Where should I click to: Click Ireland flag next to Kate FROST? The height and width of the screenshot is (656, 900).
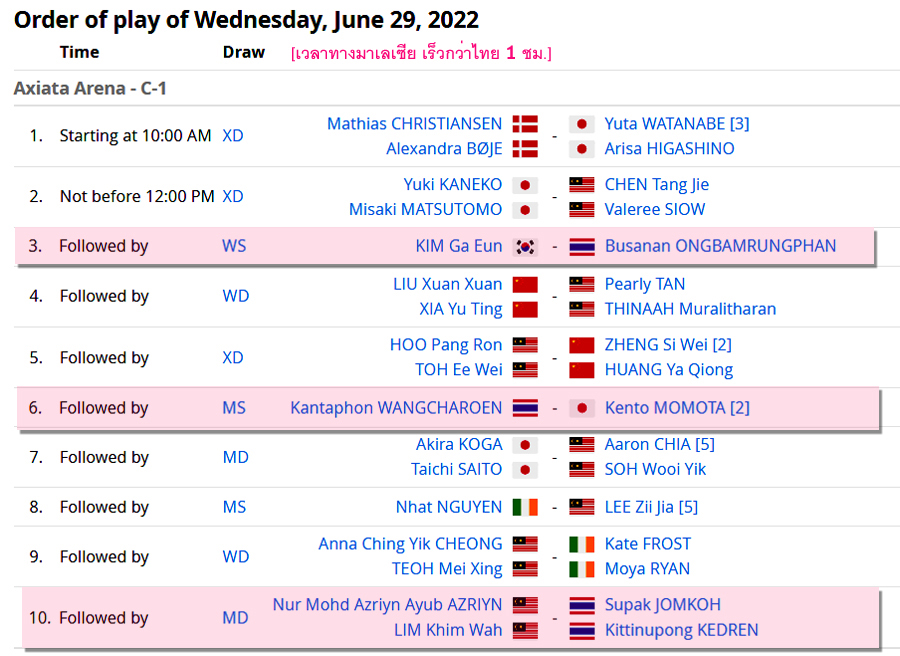coord(581,544)
